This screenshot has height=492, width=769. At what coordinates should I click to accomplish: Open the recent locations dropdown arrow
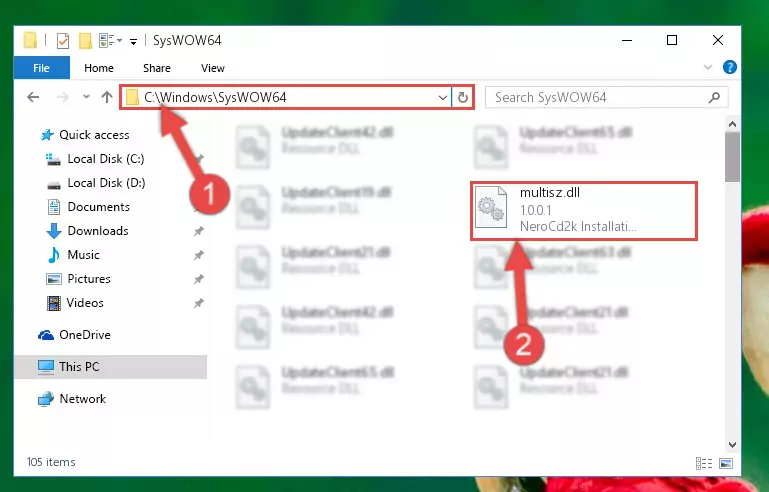click(x=86, y=97)
